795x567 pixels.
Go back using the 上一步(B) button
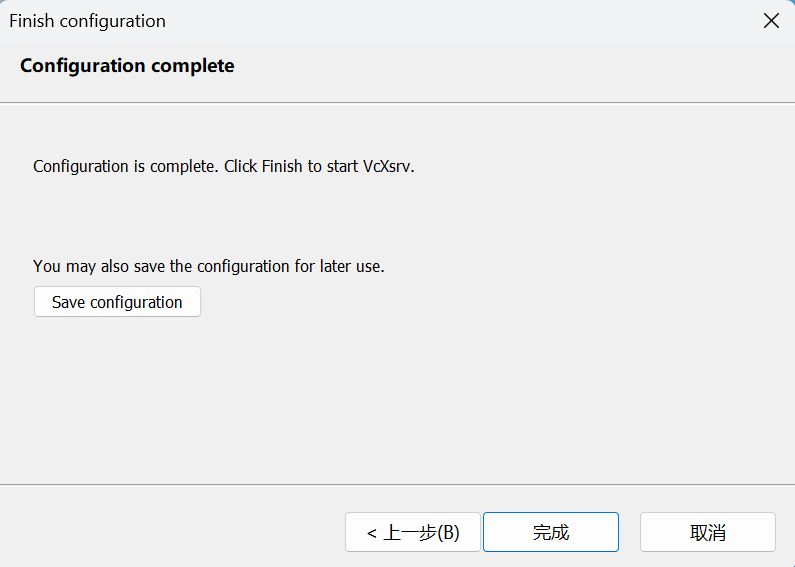[x=412, y=532]
